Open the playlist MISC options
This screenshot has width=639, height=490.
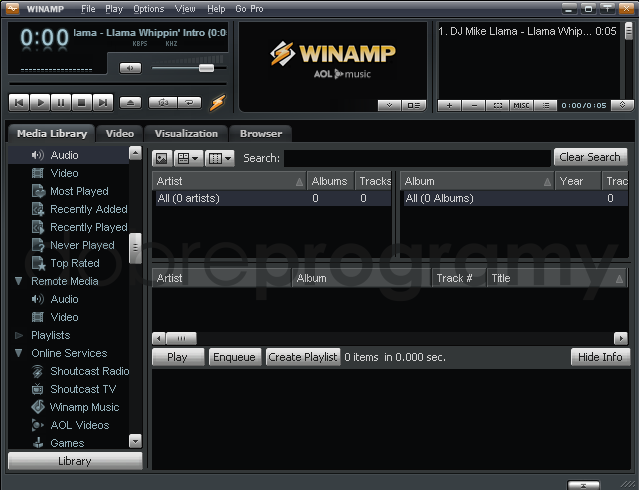(521, 106)
